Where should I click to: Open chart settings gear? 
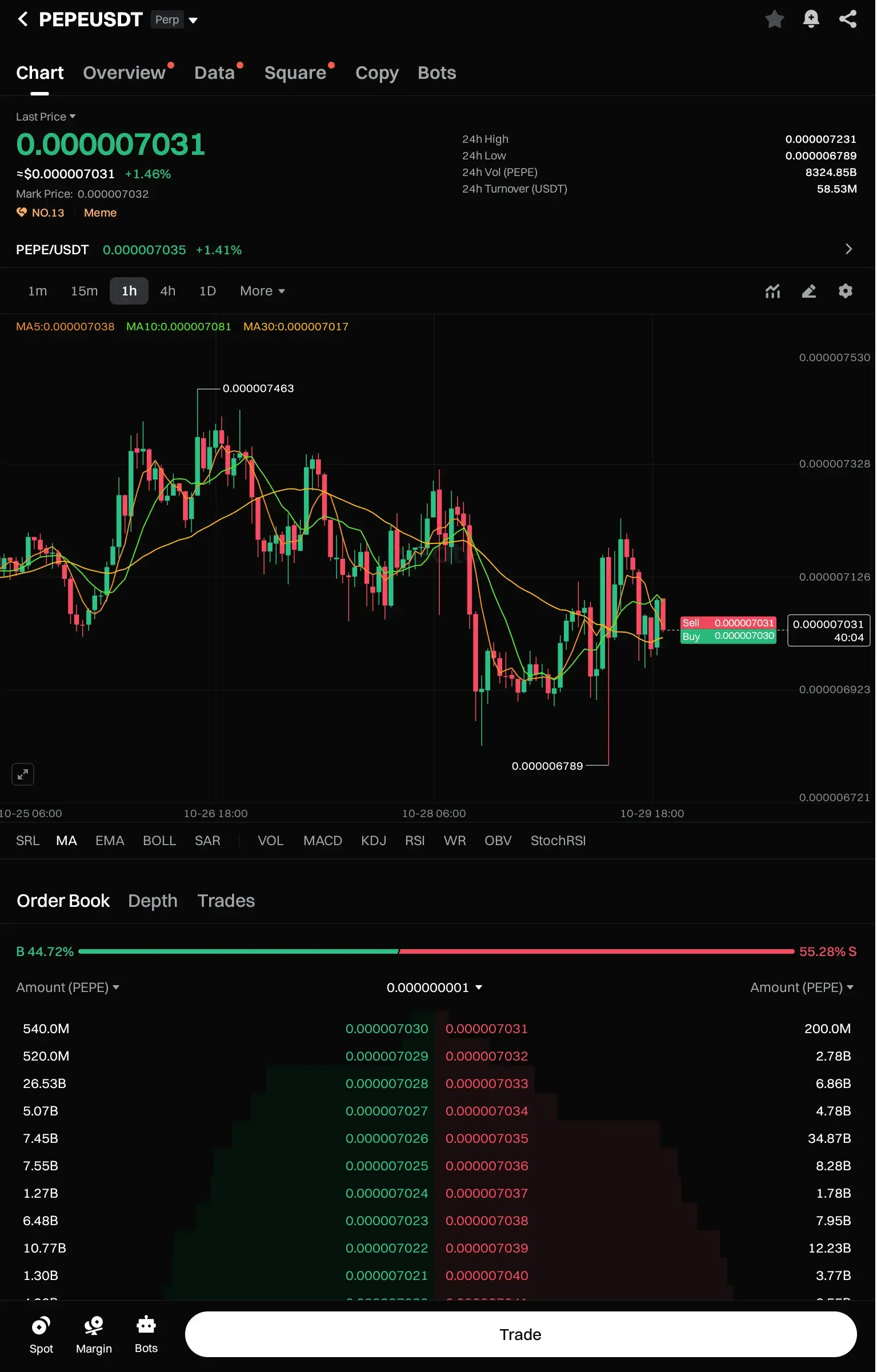(846, 291)
